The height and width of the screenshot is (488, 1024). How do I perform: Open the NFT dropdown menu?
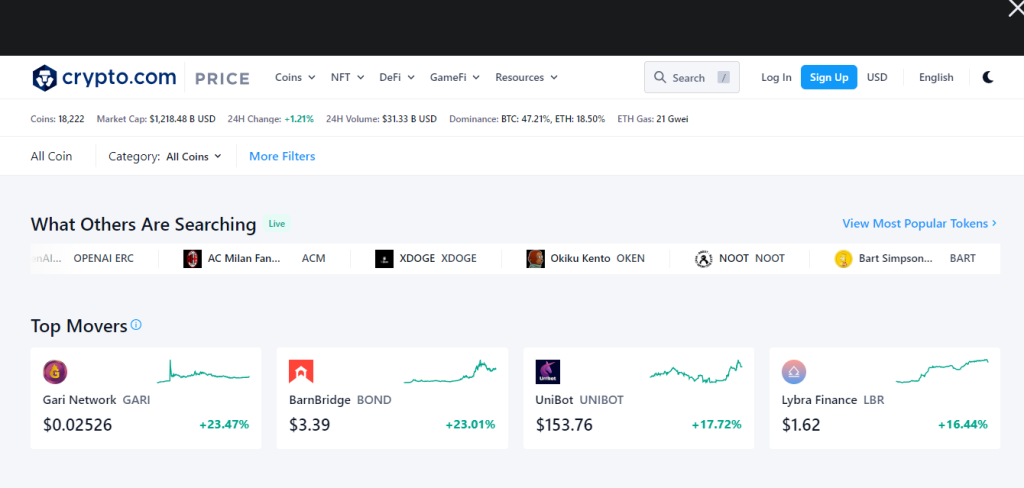point(347,77)
